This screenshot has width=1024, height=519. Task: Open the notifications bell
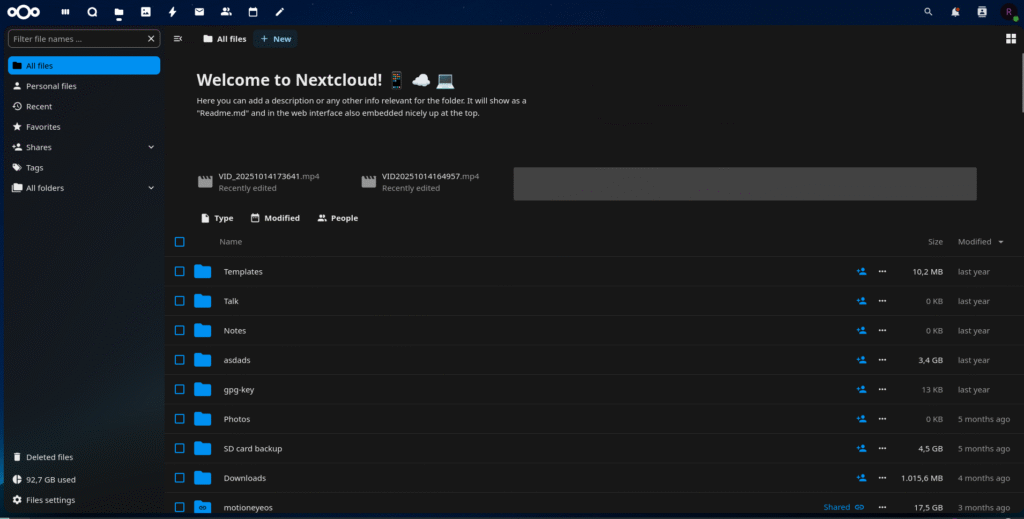point(955,12)
